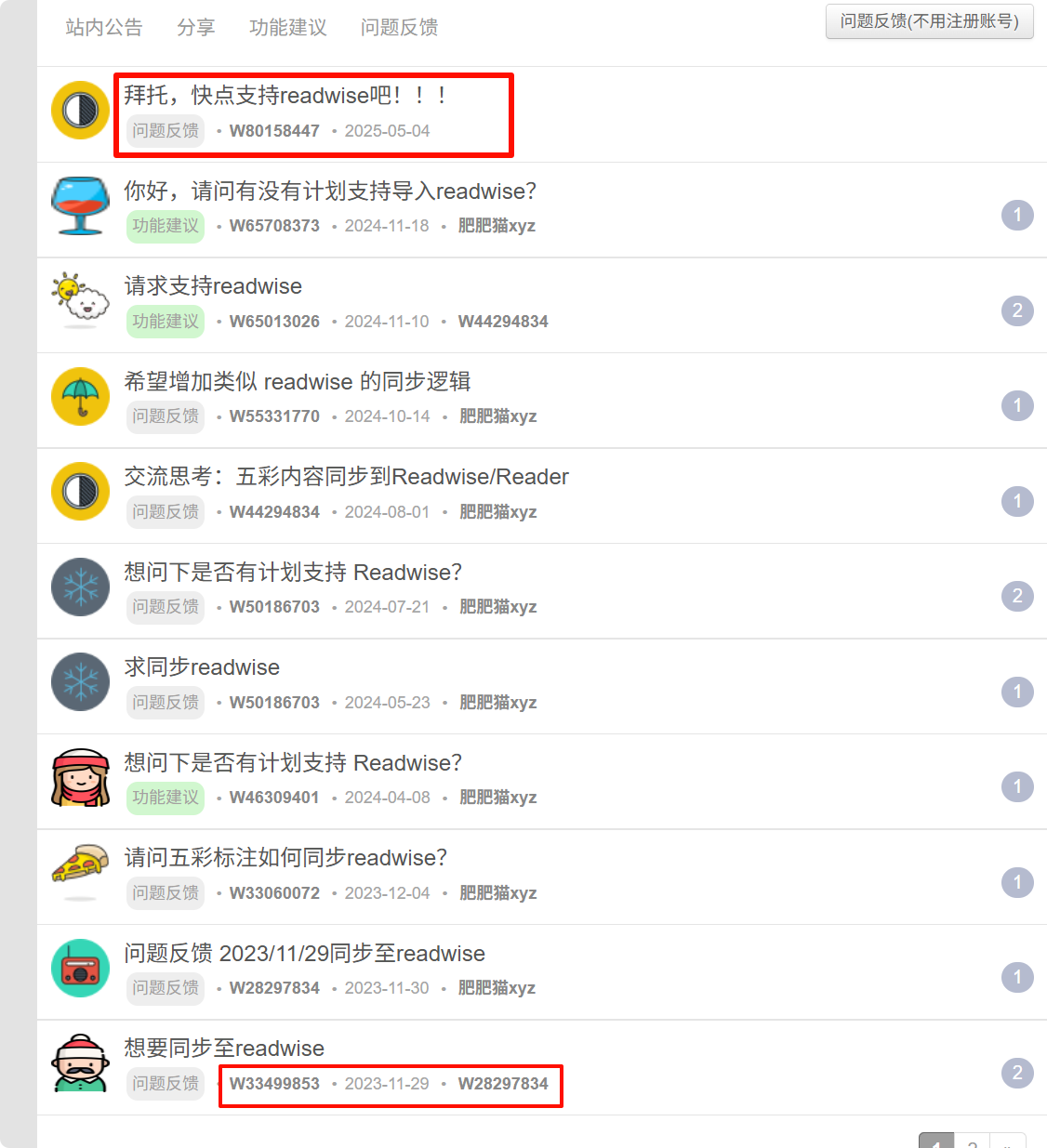Click the mustache man avatar icon
Viewport: 1047px width, 1148px height.
click(80, 1063)
